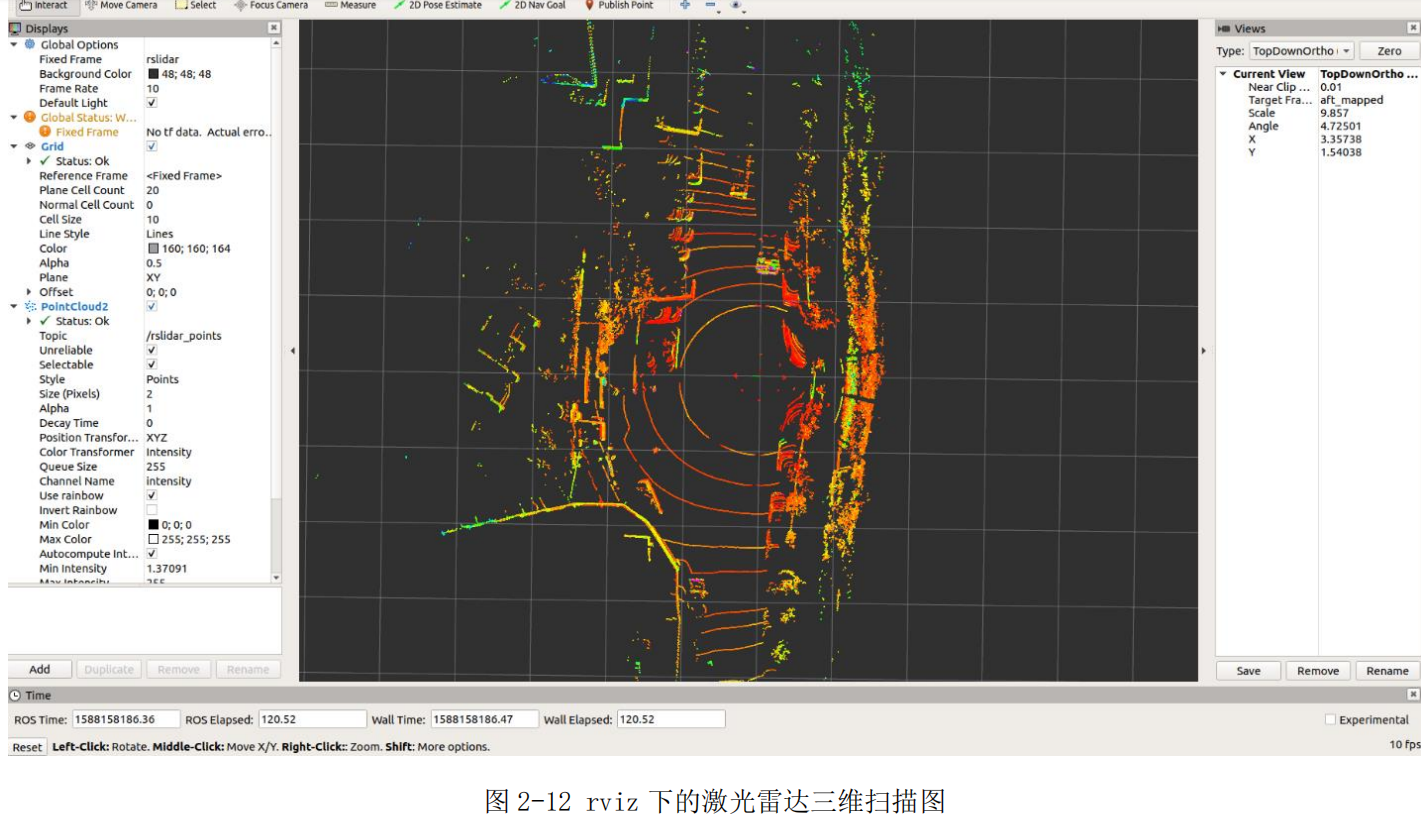
Task: Click the blue plus add-tool icon
Action: (685, 5)
